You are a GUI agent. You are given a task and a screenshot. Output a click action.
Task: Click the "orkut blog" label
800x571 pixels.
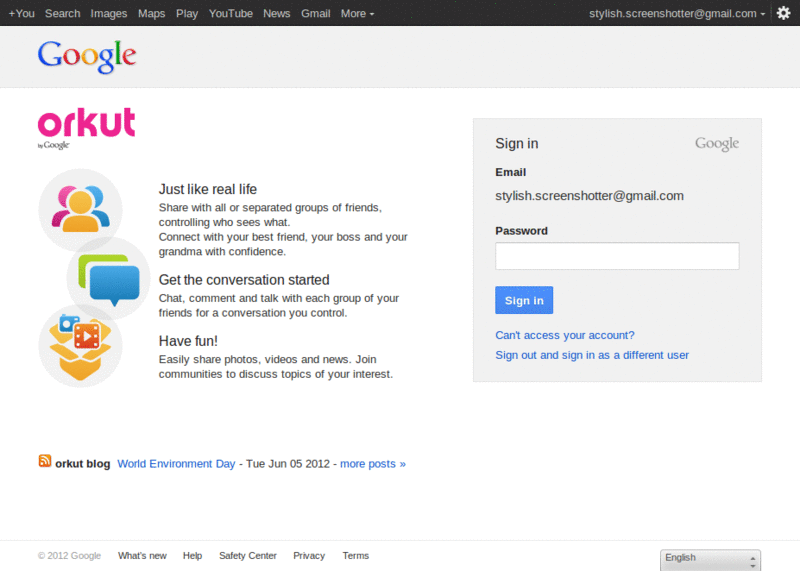point(82,464)
